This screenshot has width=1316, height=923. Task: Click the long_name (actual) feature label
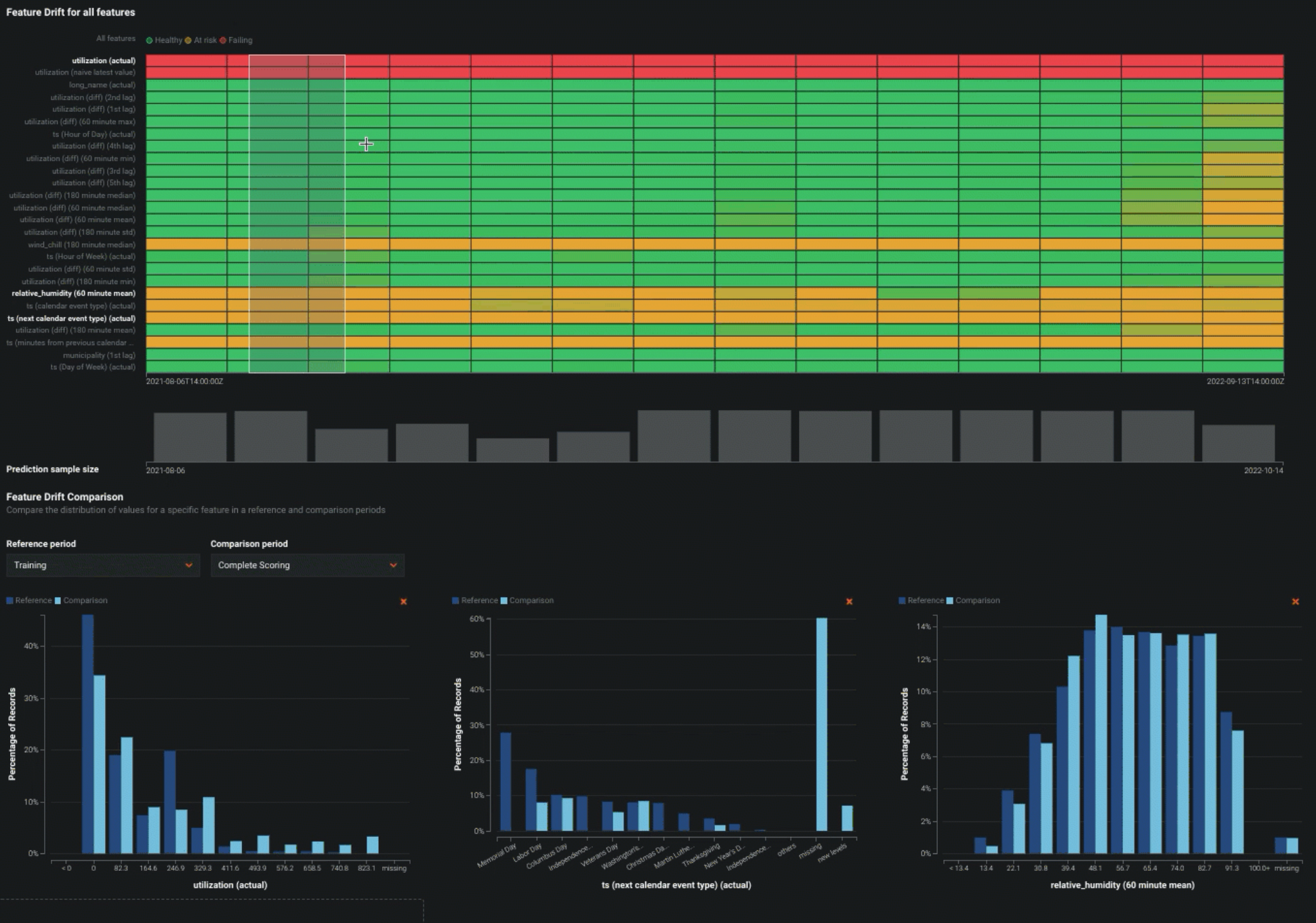102,85
